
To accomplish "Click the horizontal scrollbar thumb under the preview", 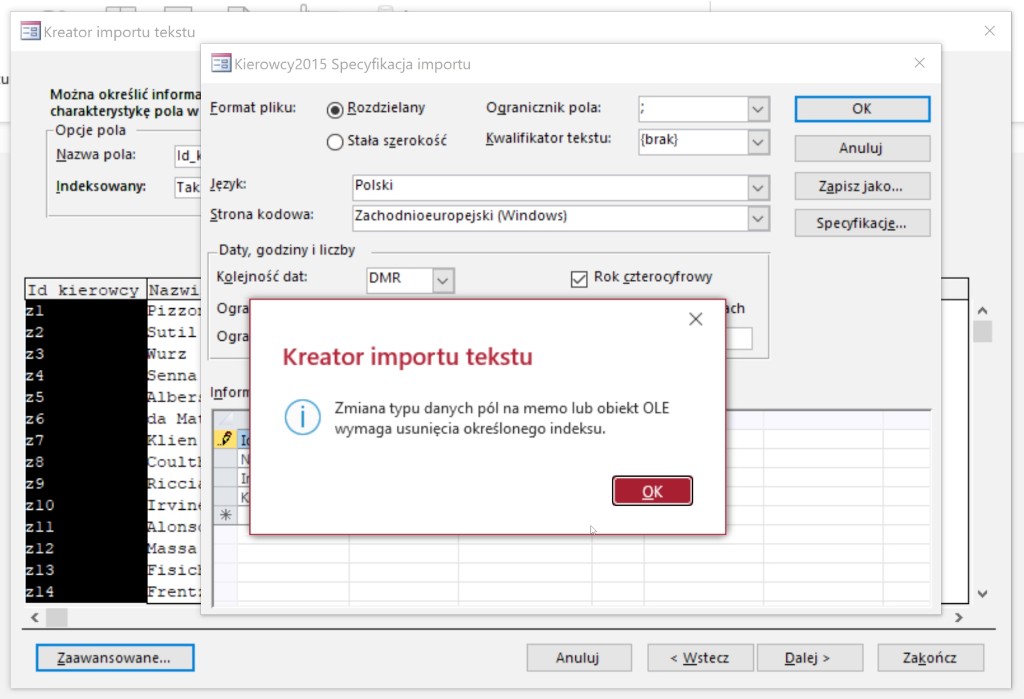I will [56, 618].
